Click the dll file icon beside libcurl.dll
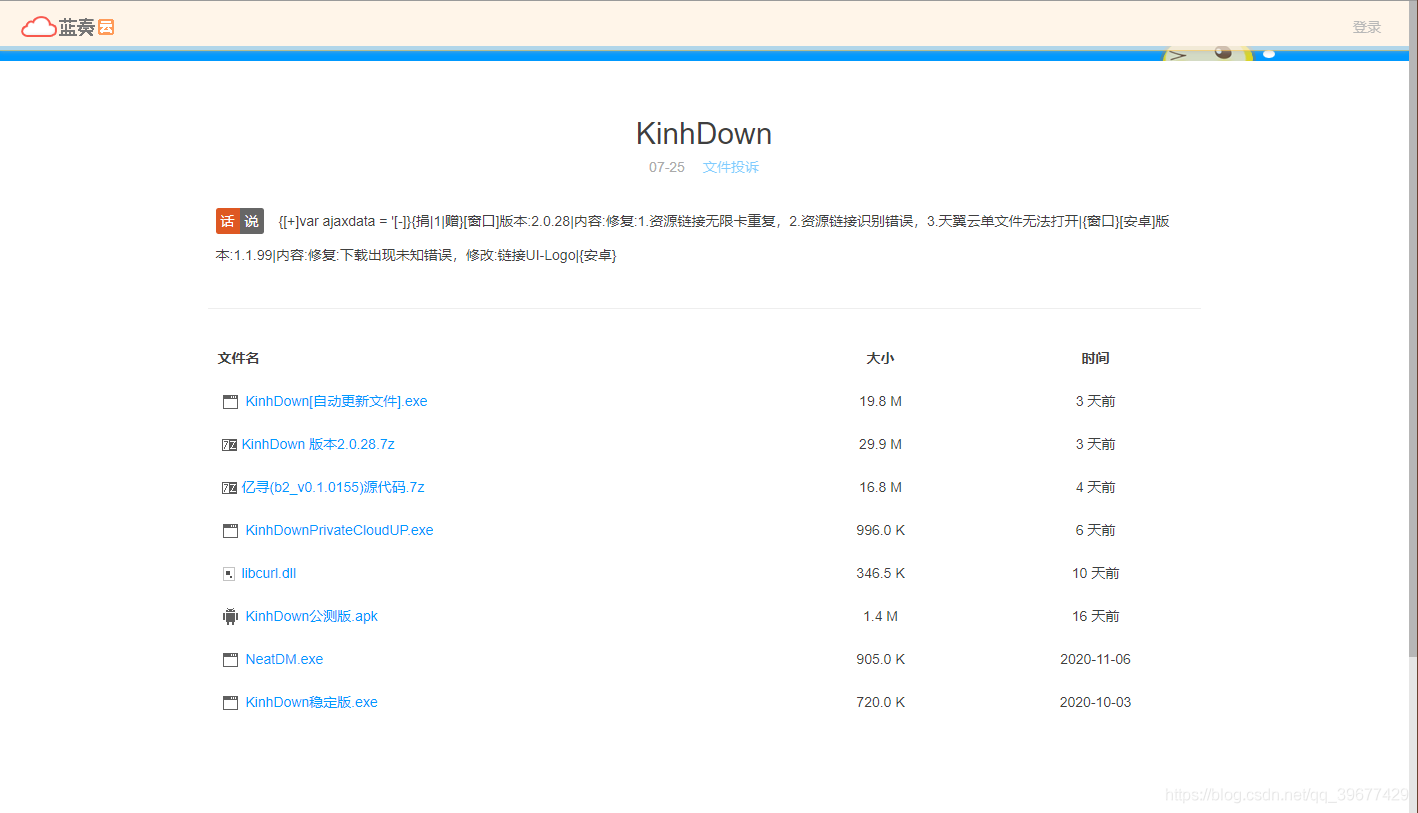 pos(228,574)
